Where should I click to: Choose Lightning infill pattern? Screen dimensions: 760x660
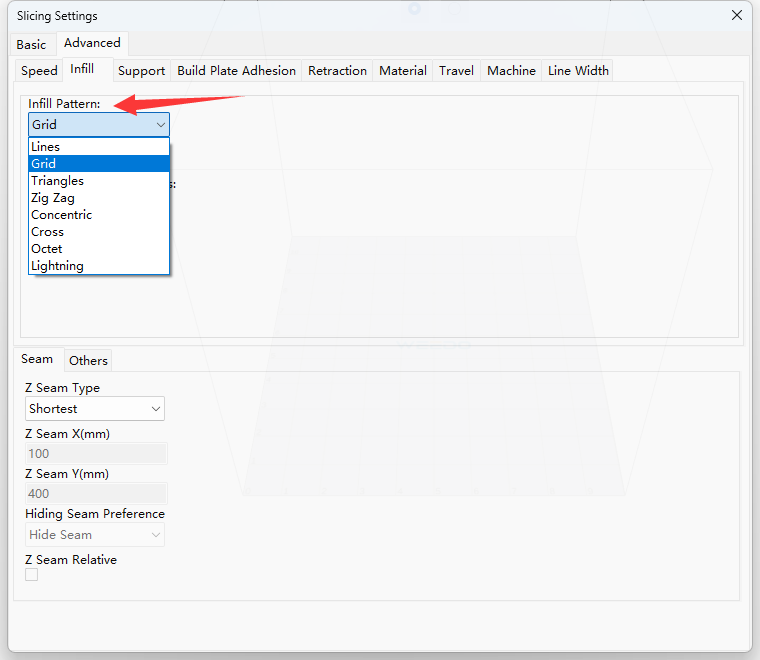click(x=57, y=266)
